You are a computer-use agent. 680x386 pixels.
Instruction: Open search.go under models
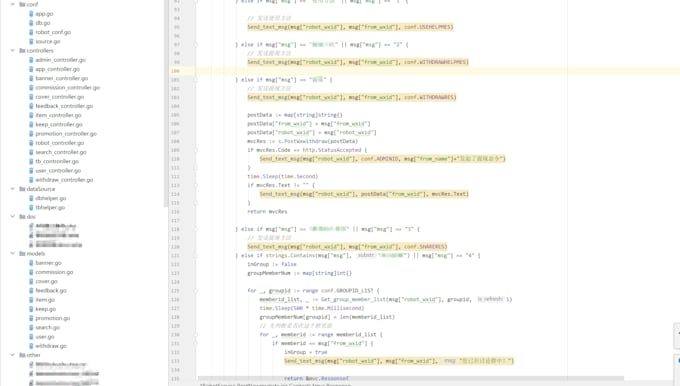[48, 327]
